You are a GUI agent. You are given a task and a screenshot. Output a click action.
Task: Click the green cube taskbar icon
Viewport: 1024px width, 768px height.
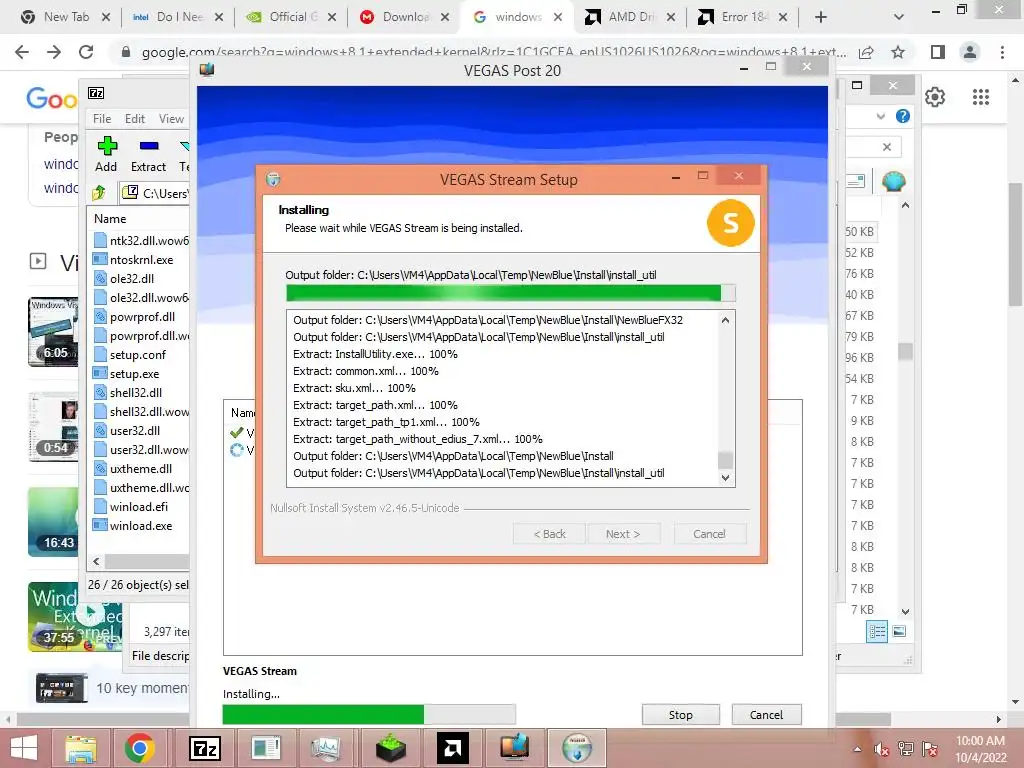pos(391,748)
